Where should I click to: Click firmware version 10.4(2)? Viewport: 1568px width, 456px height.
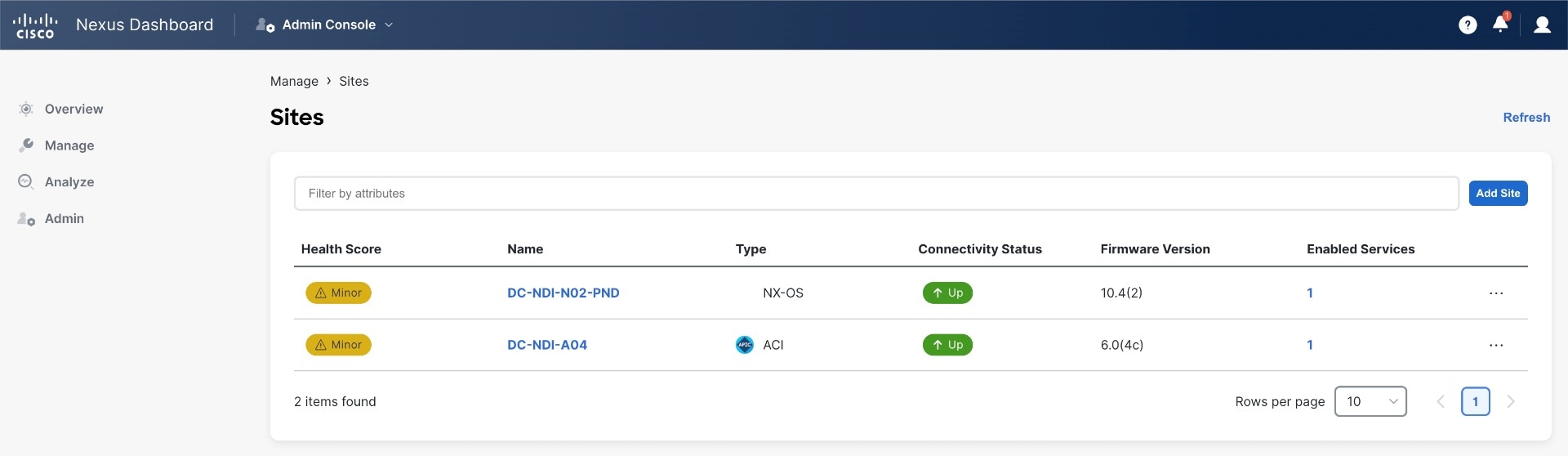(x=1121, y=293)
